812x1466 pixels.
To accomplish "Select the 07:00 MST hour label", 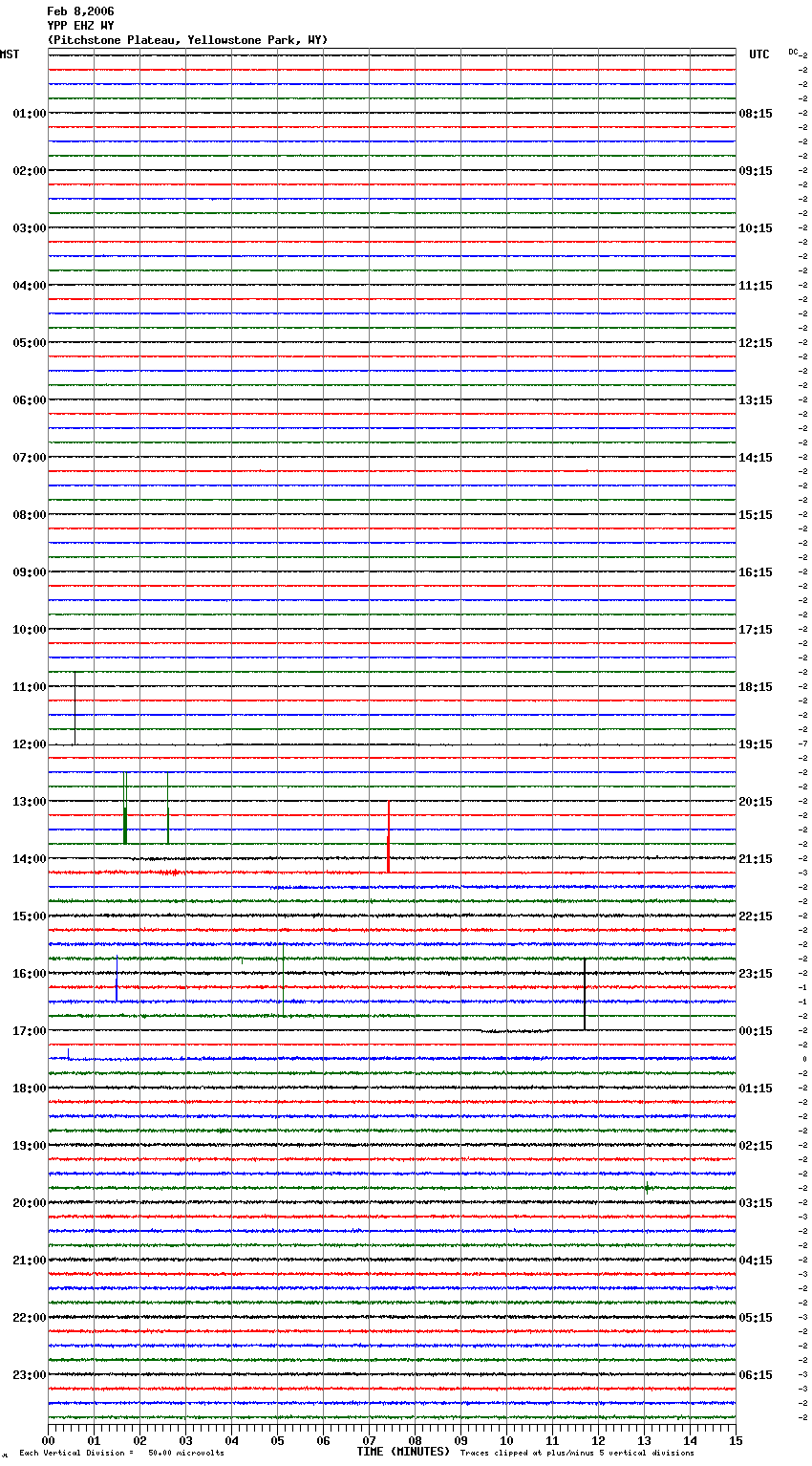I will pyautogui.click(x=30, y=458).
